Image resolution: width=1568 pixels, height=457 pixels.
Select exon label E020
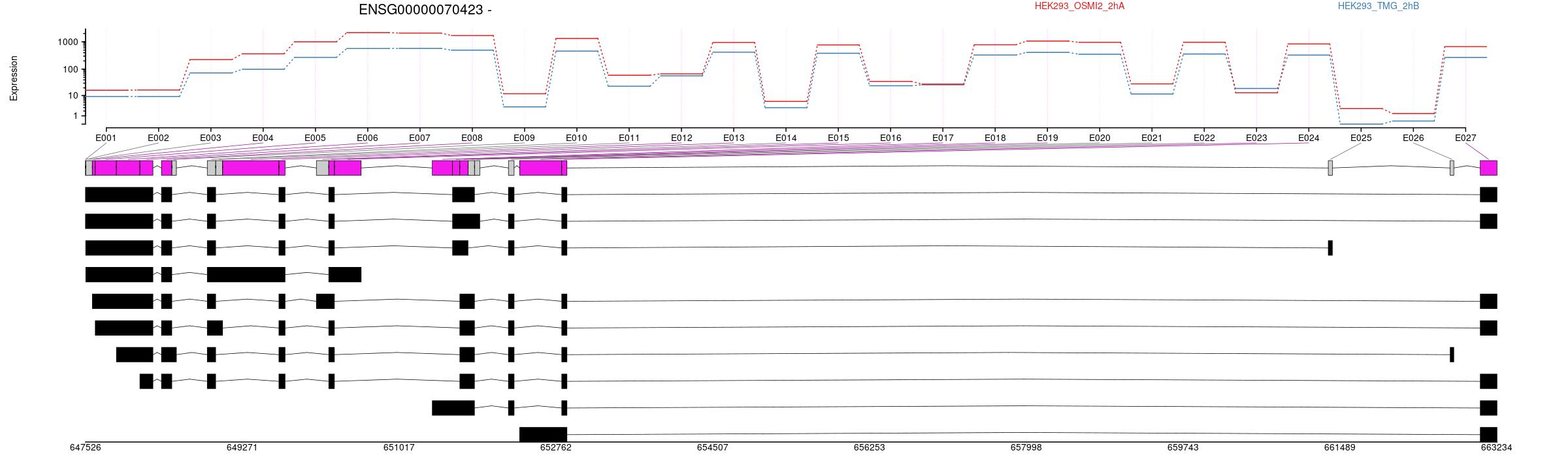pos(1100,138)
